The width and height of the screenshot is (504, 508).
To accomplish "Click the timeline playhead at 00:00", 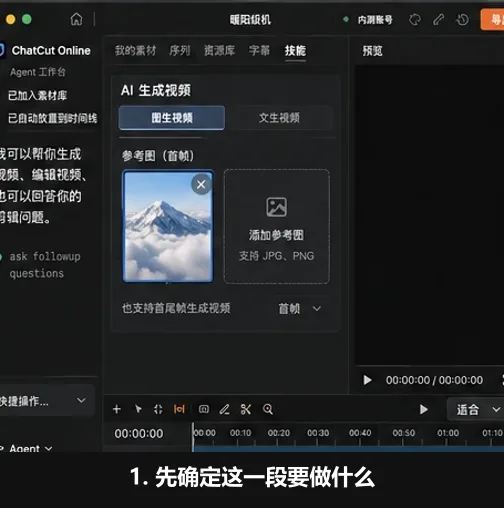I will tap(193, 437).
